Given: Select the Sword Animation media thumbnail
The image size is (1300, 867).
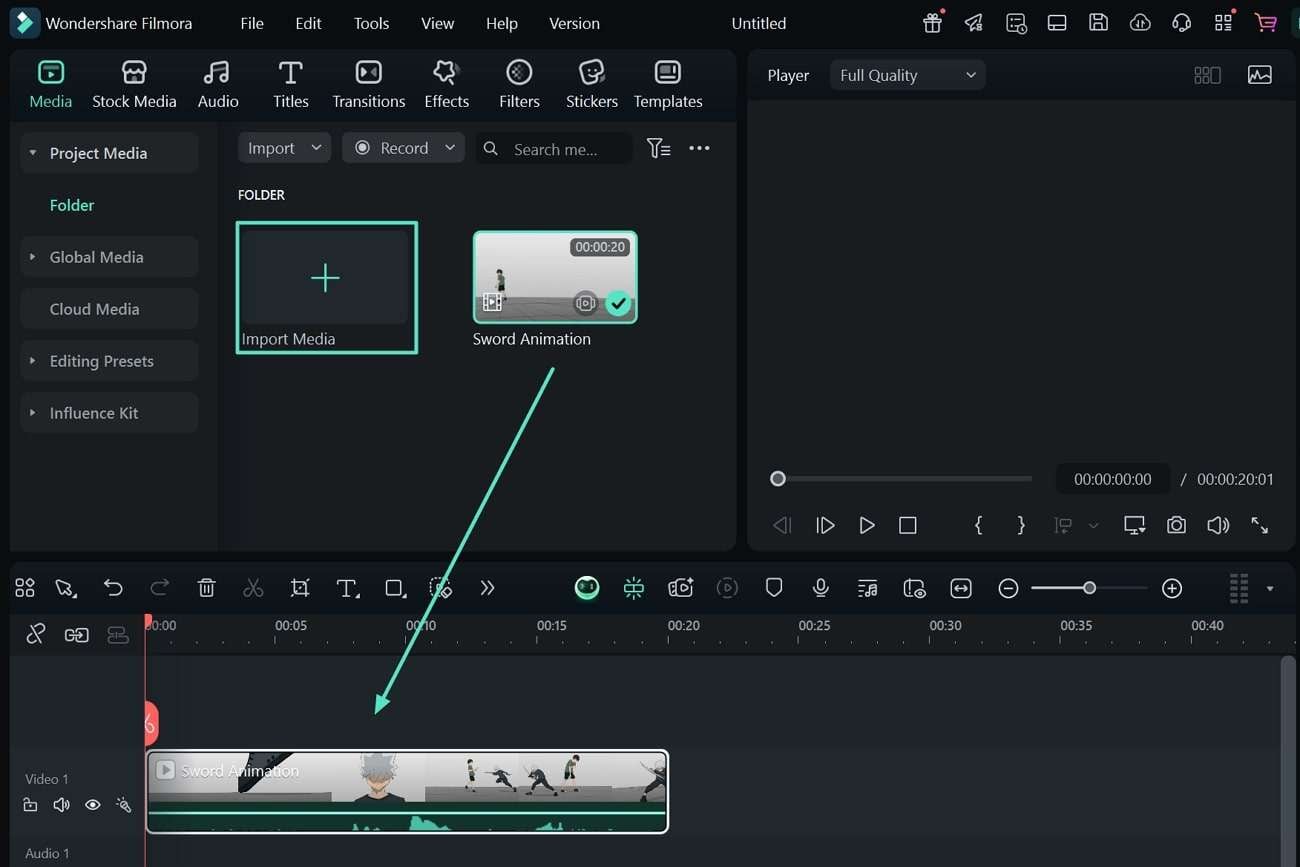Looking at the screenshot, I should pos(555,277).
